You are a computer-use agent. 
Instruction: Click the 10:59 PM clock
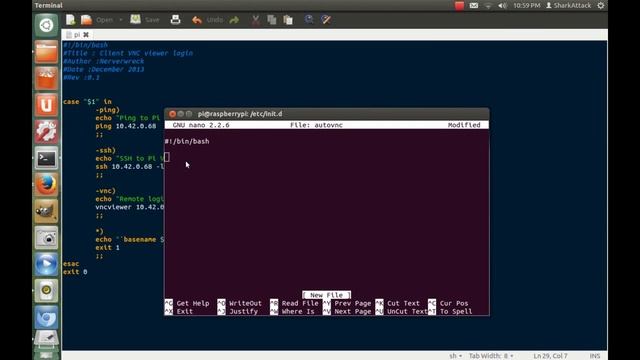[527, 5]
